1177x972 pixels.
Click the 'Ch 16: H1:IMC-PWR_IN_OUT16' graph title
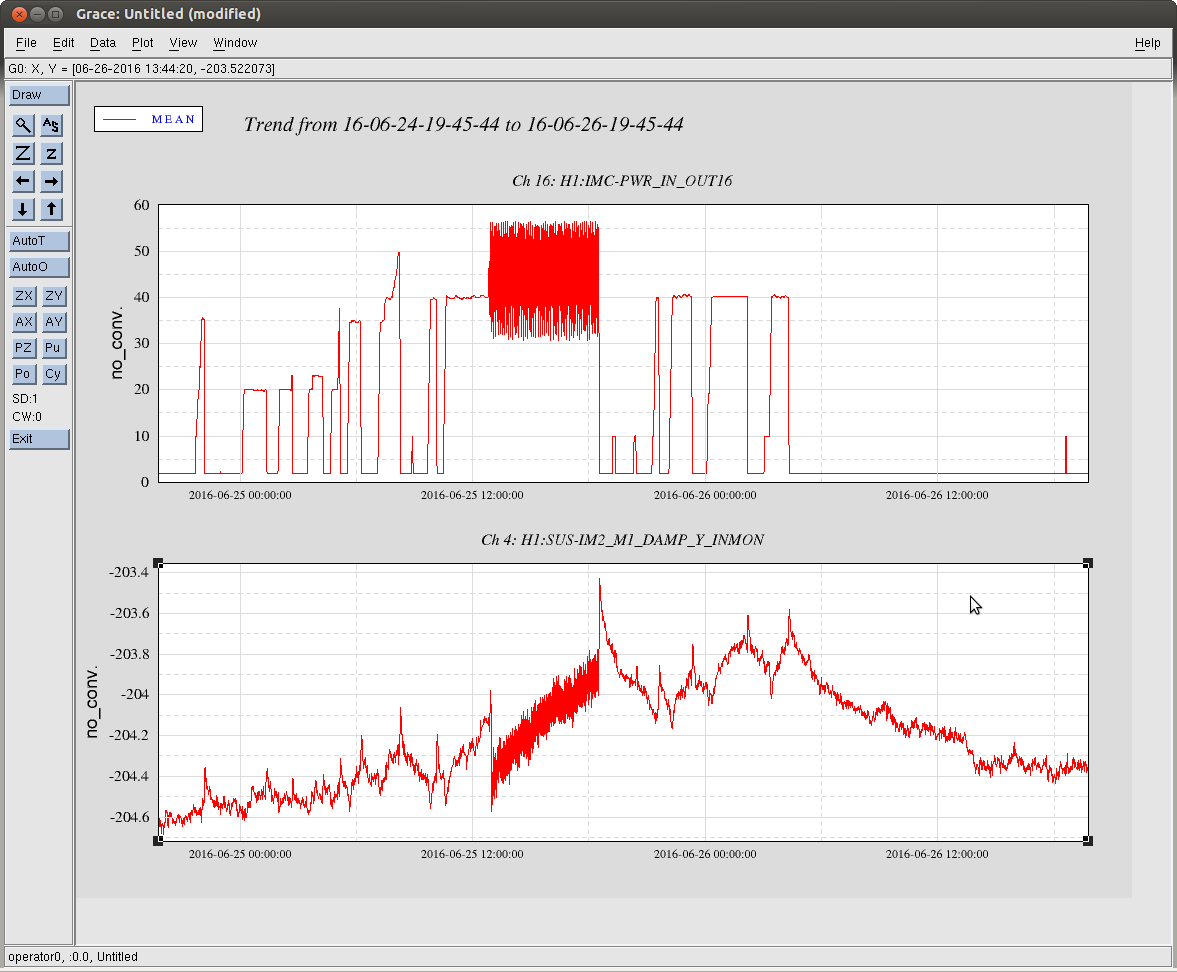[622, 181]
